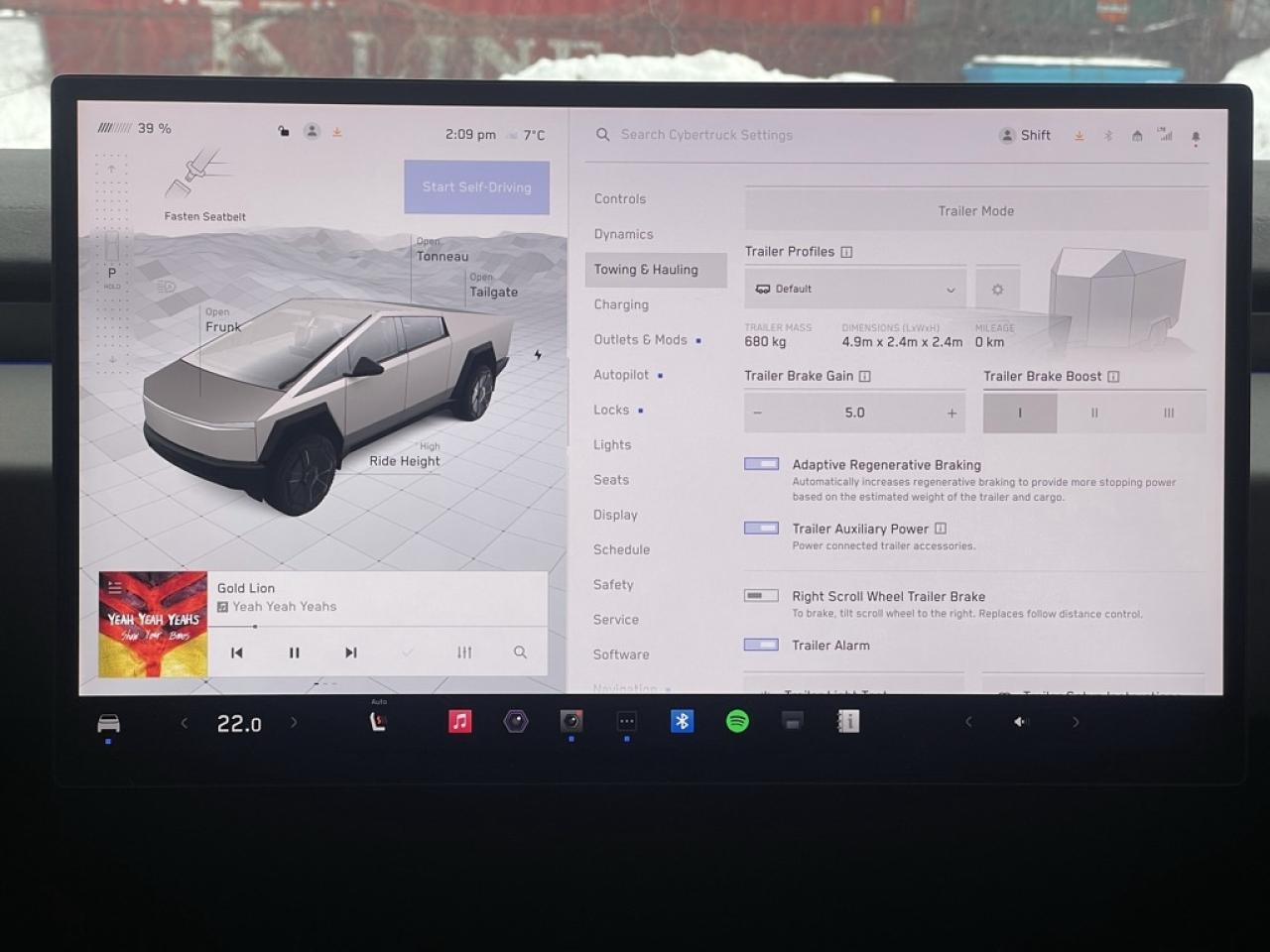Open the Trailer Profiles Default dropdown
Viewport: 1270px width, 952px height.
click(854, 288)
